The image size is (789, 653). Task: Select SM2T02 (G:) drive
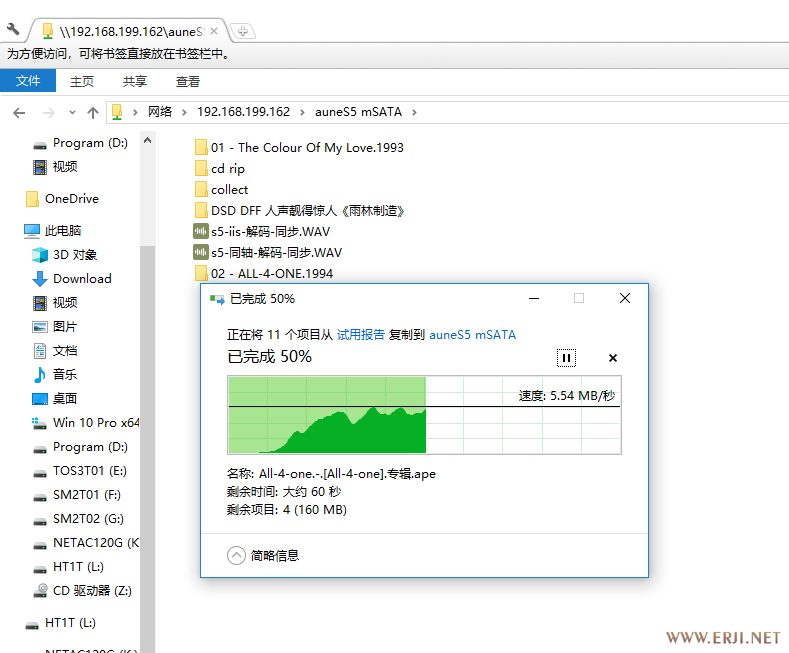pyautogui.click(x=78, y=519)
